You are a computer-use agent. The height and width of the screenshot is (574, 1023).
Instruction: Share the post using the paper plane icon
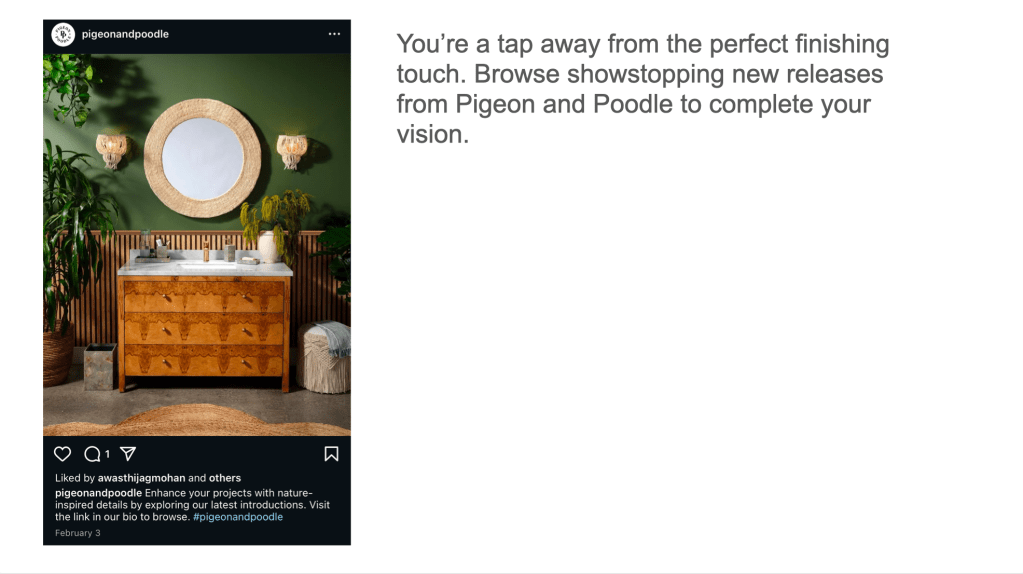point(127,454)
